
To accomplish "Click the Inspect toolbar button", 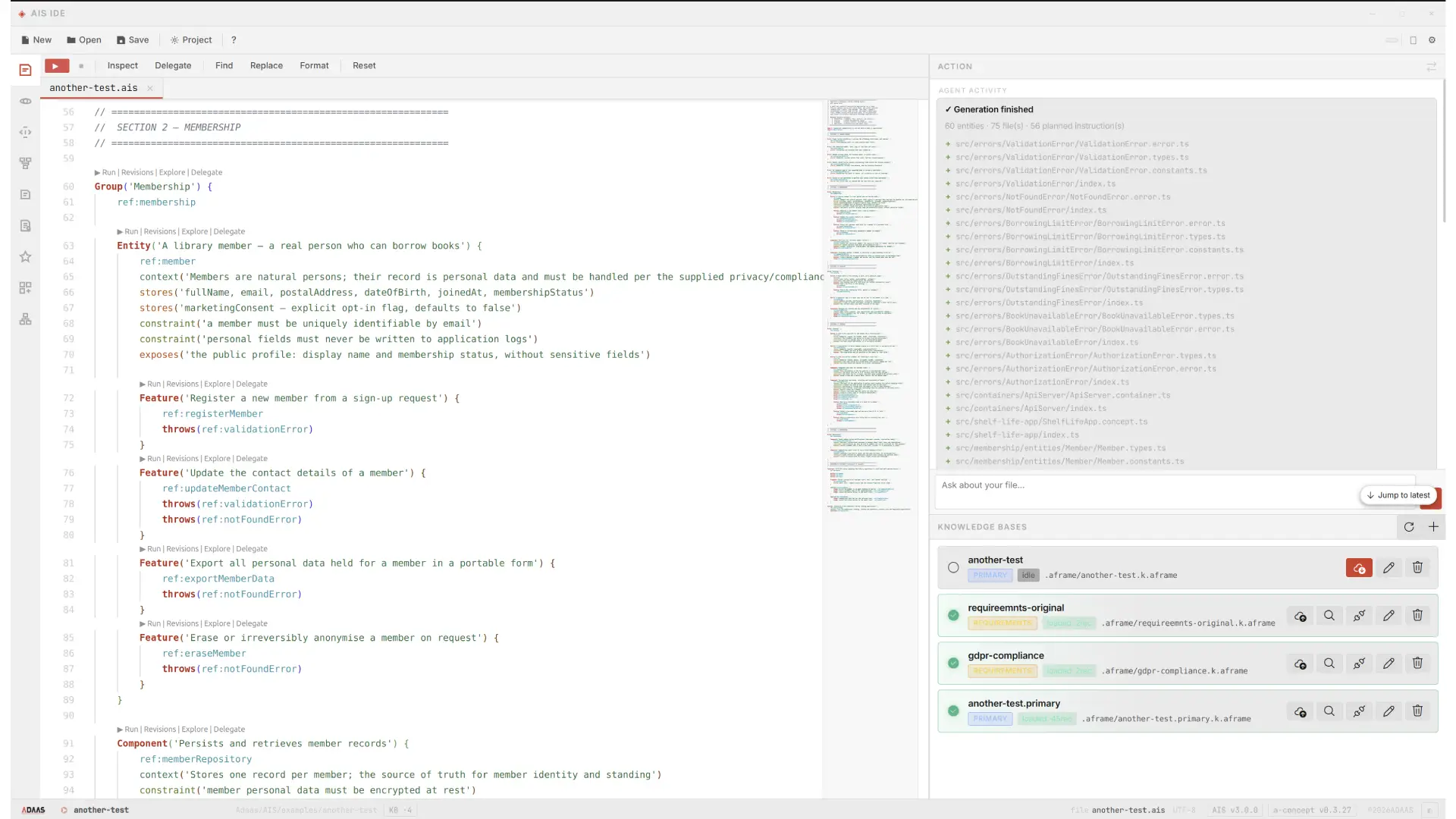I will [x=123, y=66].
